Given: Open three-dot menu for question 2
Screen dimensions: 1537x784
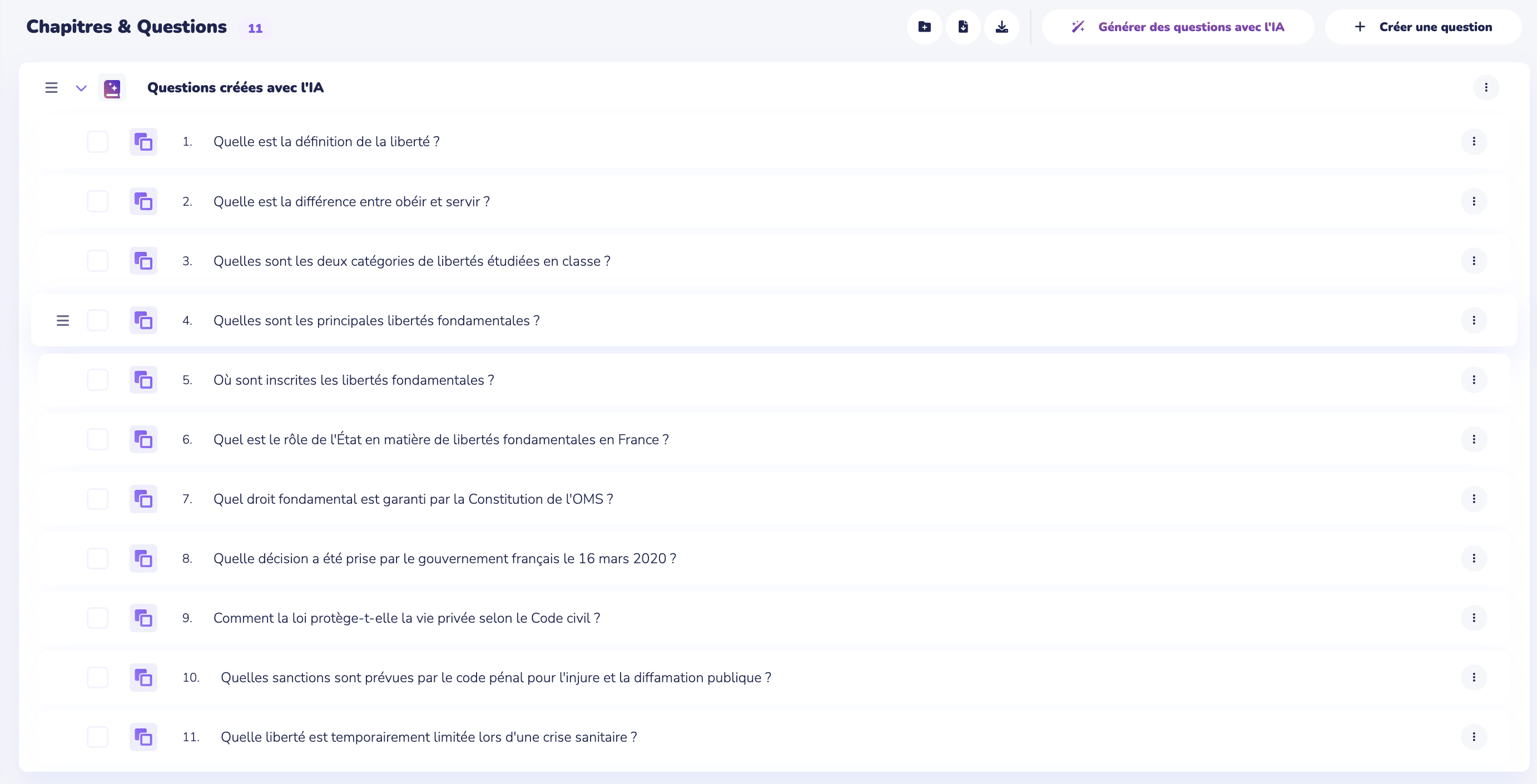Looking at the screenshot, I should point(1474,202).
